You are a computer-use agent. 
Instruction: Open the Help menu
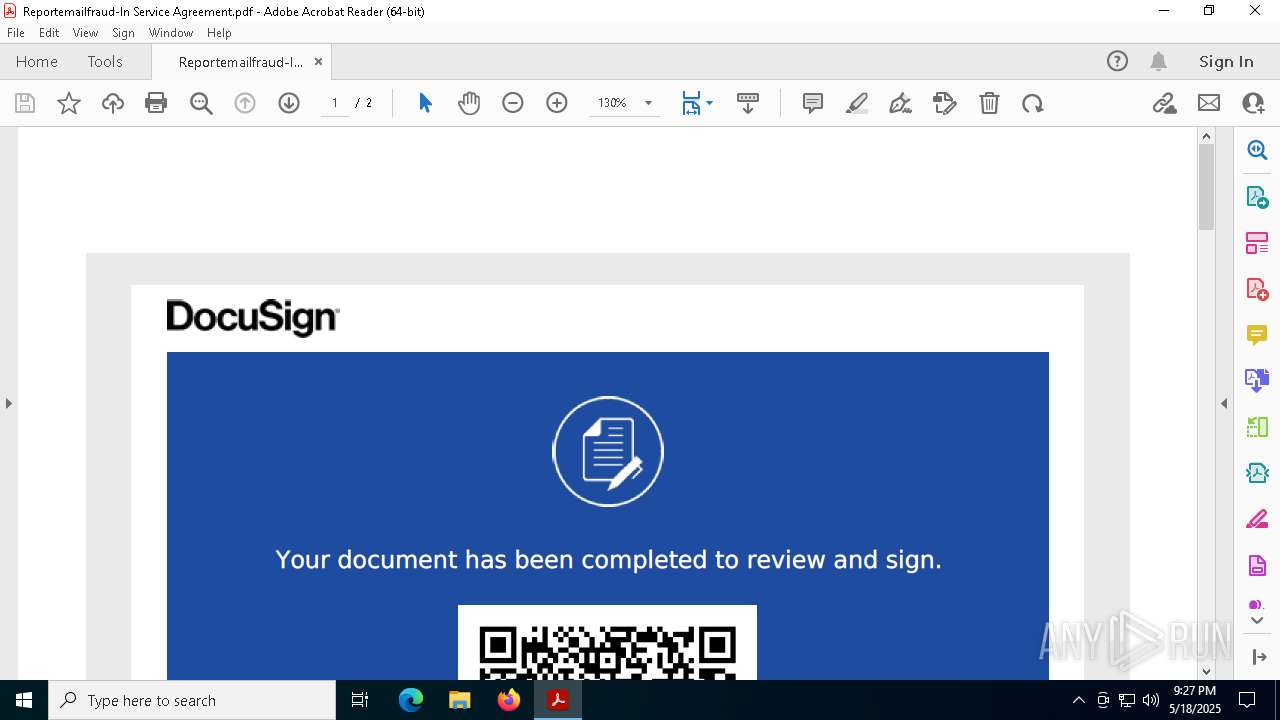coord(219,33)
